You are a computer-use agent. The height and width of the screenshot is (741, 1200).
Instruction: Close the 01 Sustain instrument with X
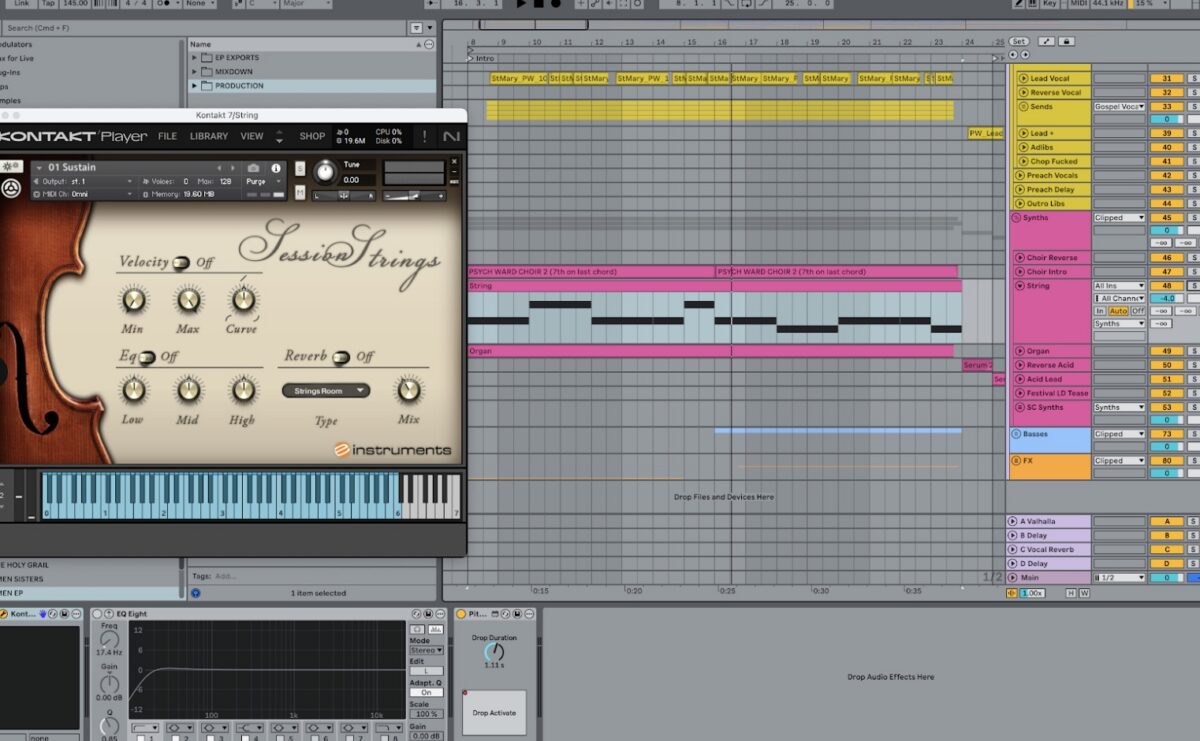point(454,161)
